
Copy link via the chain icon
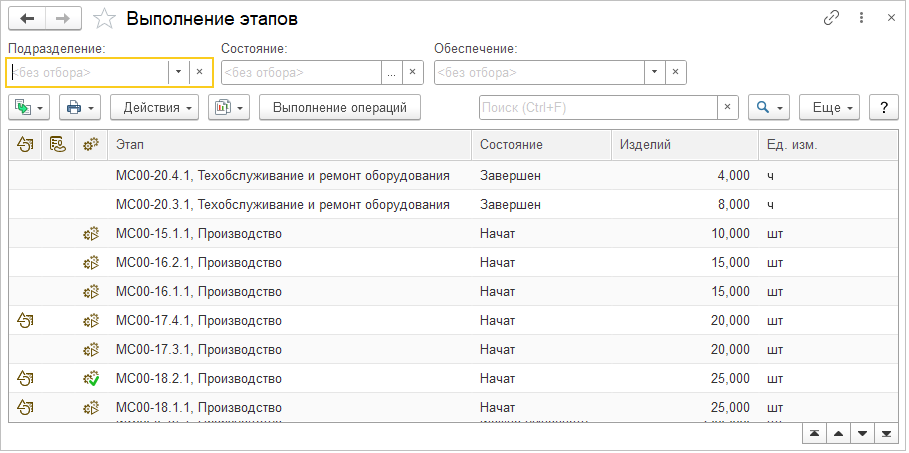[x=831, y=18]
